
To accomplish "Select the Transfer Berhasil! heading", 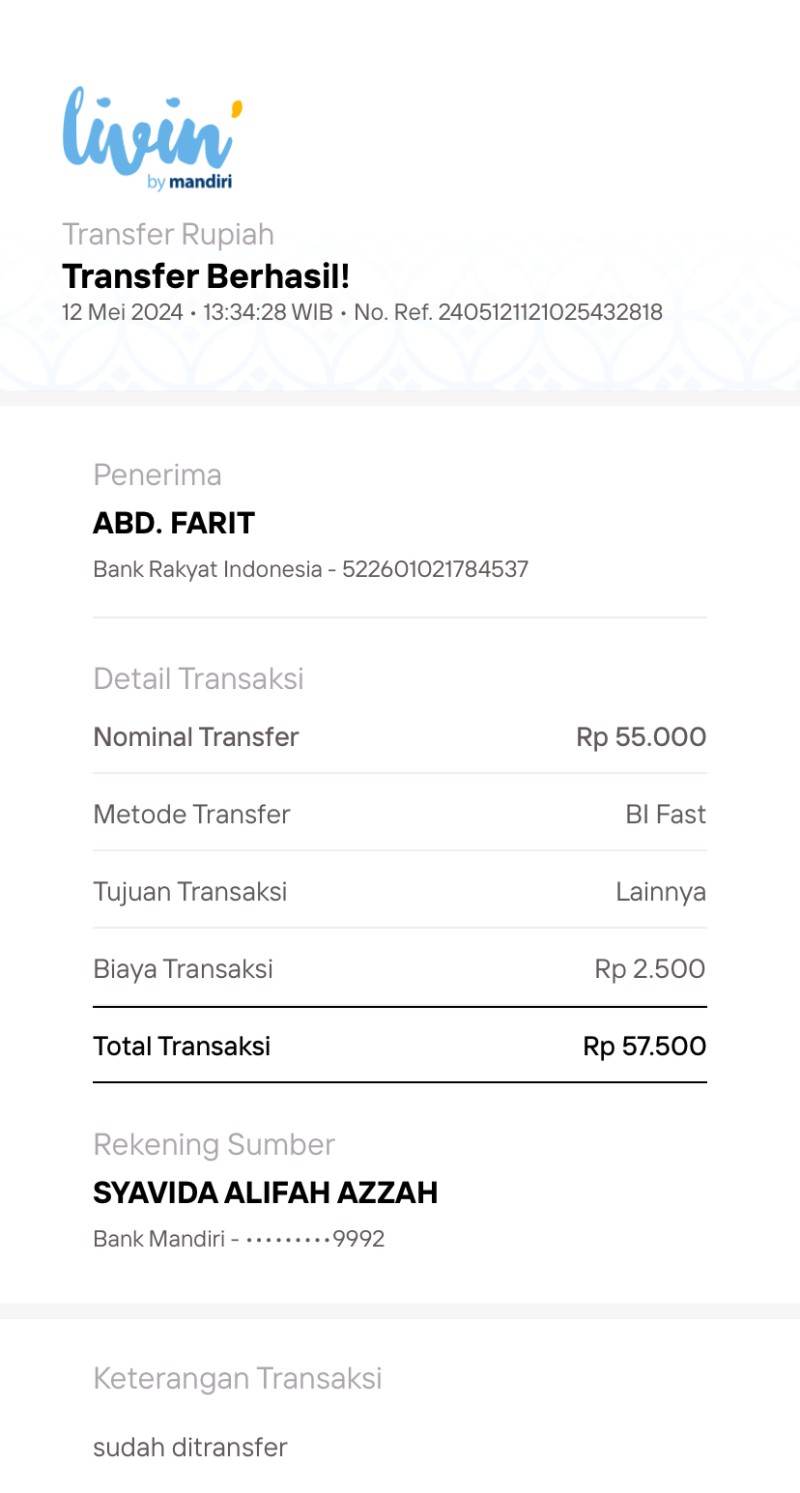I will [206, 276].
